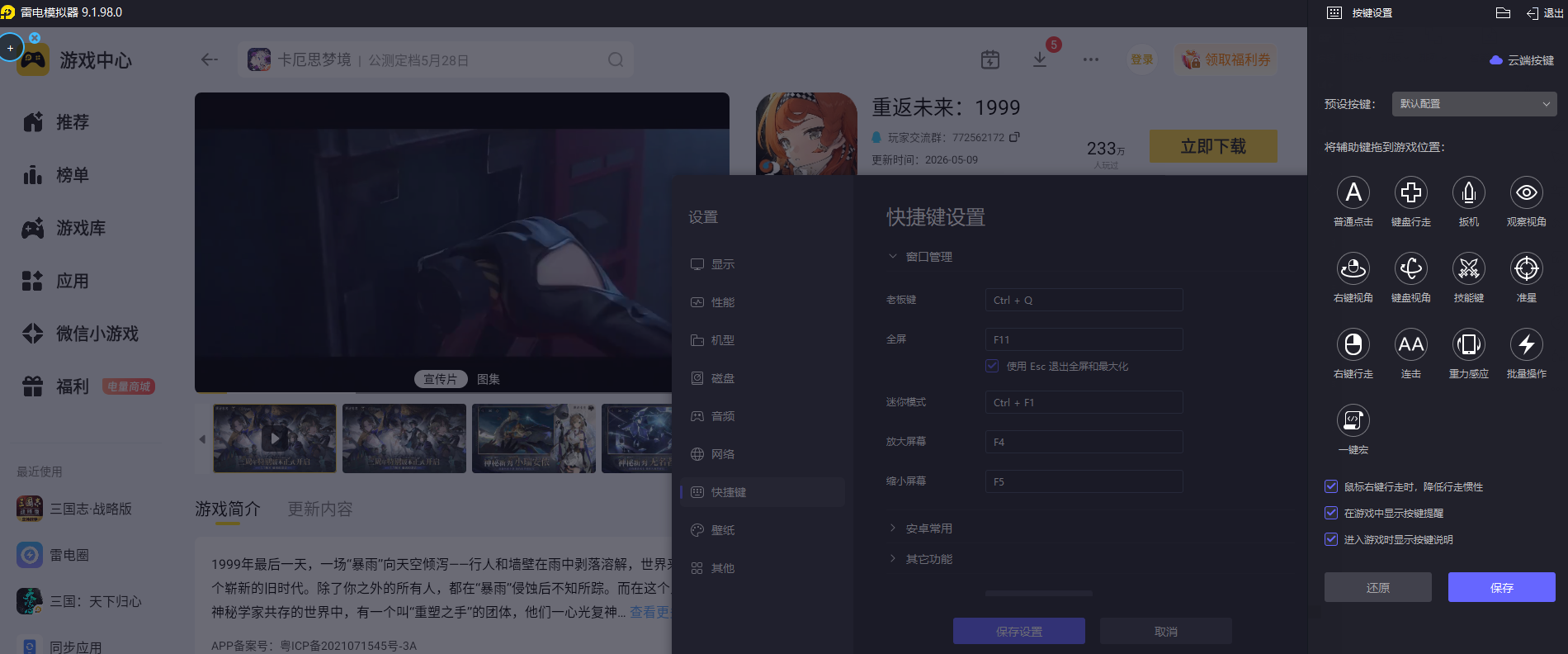Open 应用 in game center sidebar
This screenshot has width=1568, height=654.
click(56, 281)
